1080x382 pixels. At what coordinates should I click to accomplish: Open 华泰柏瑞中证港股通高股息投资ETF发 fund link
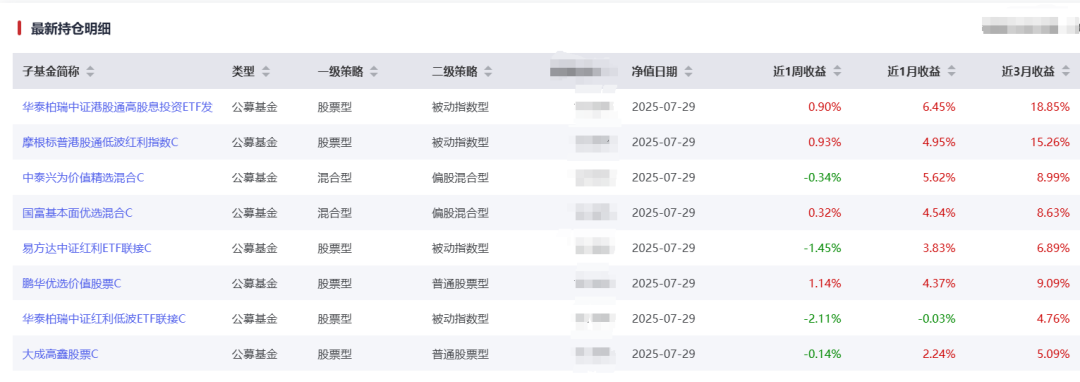tap(118, 107)
